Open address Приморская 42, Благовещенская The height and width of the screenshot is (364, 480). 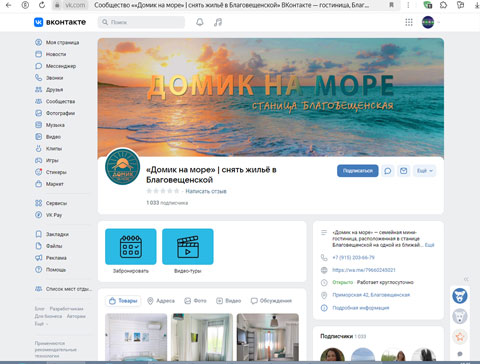pos(371,295)
